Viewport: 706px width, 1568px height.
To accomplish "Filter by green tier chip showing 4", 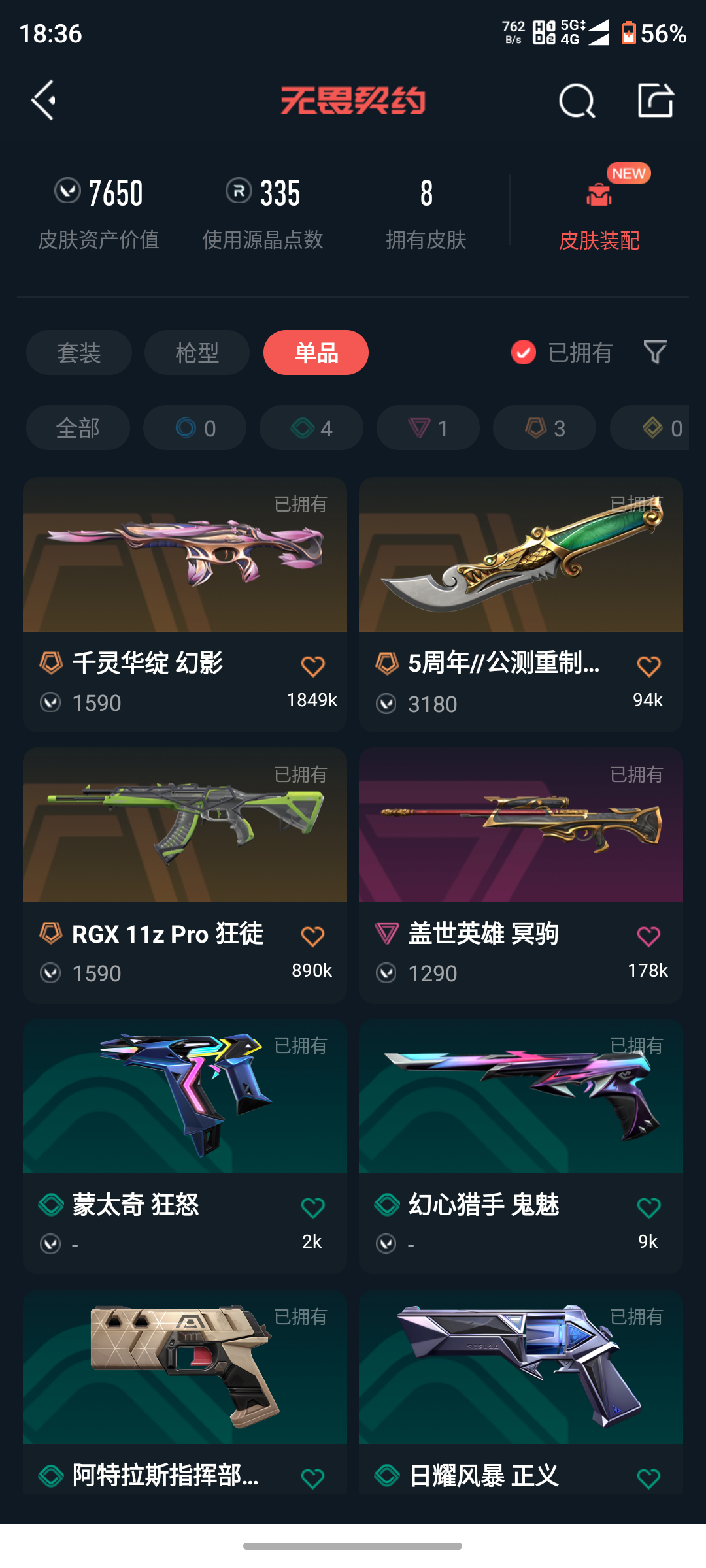I will (311, 428).
